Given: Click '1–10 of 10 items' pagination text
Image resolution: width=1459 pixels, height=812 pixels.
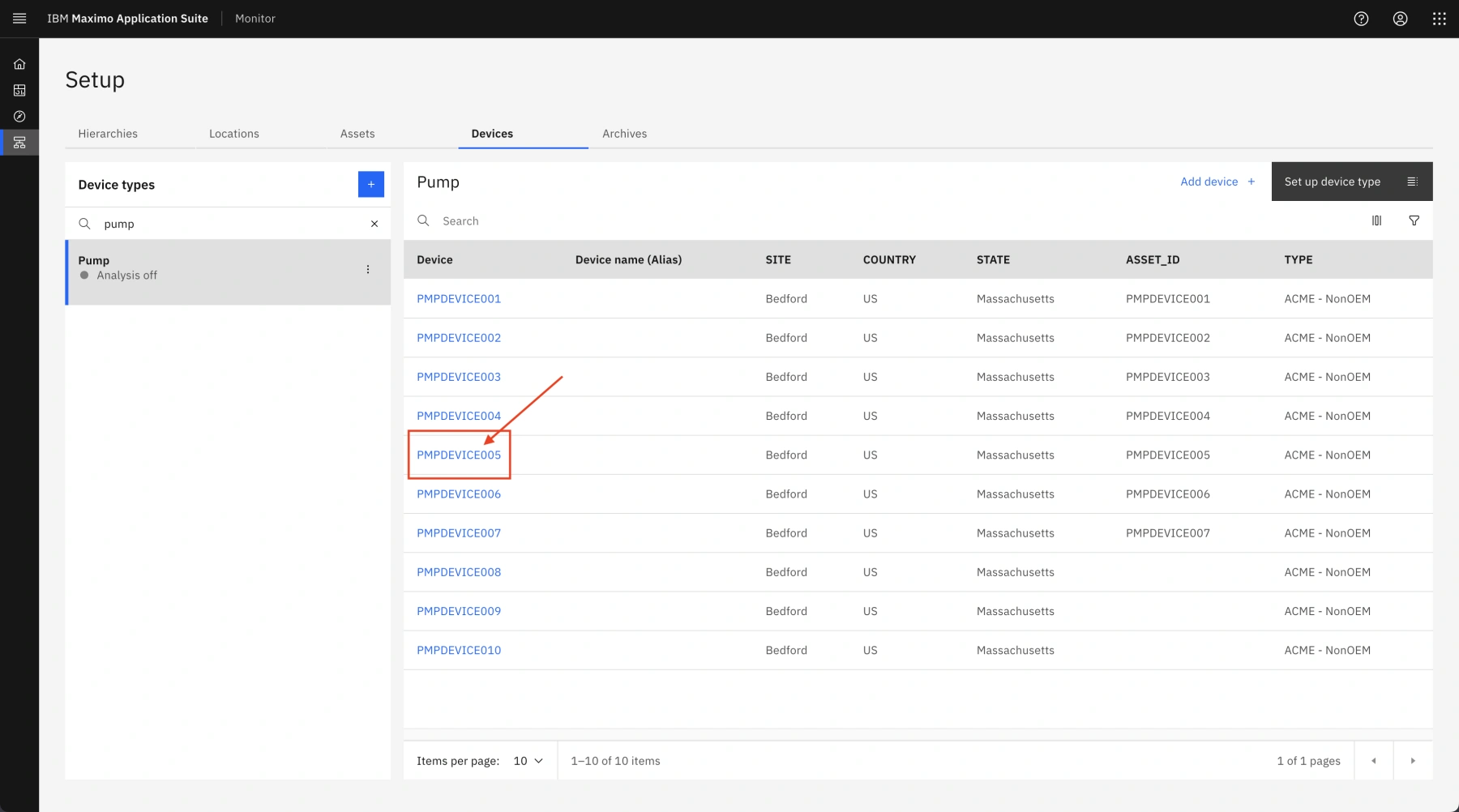Looking at the screenshot, I should 615,761.
